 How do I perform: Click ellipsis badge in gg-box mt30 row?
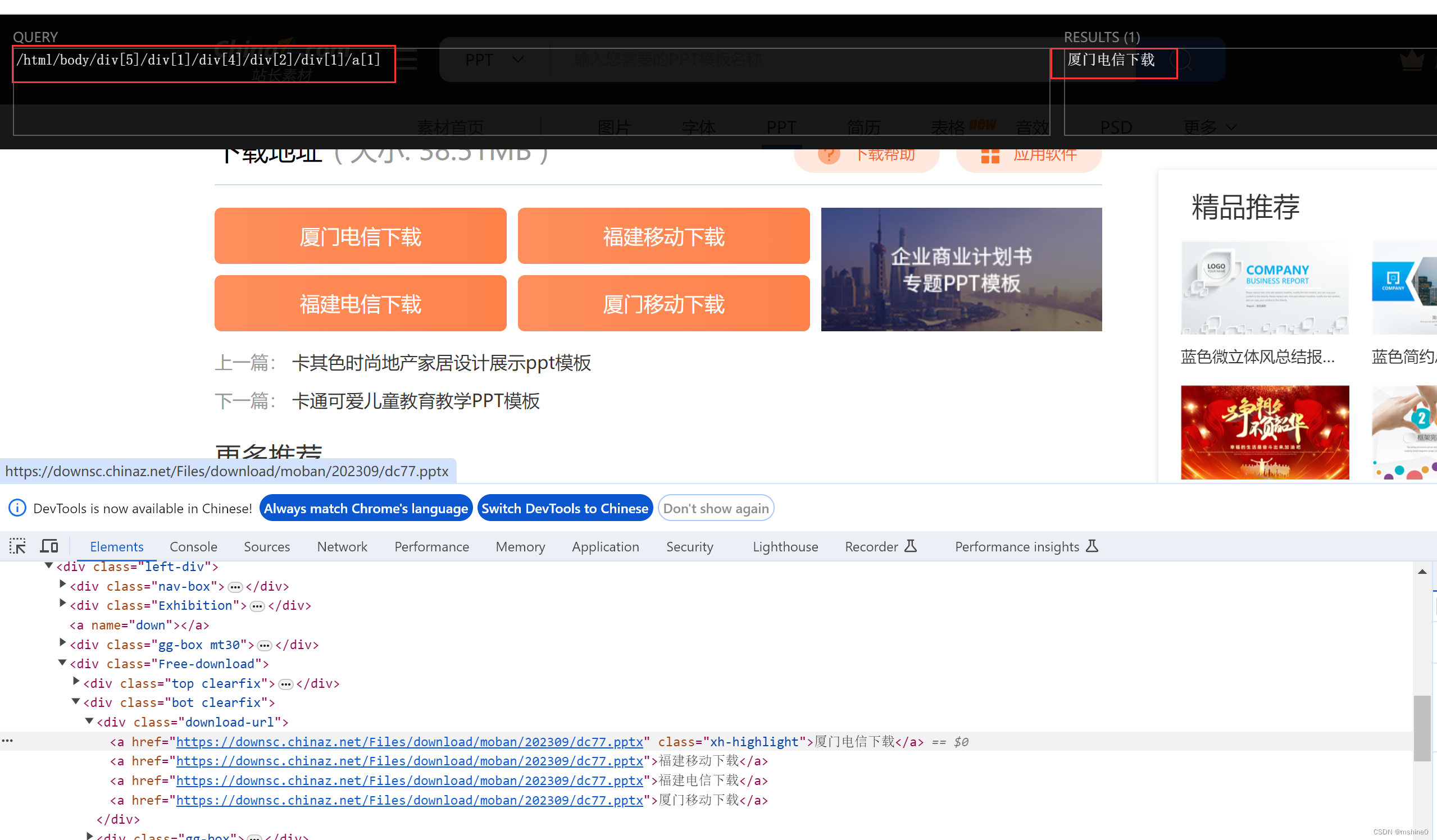[265, 646]
